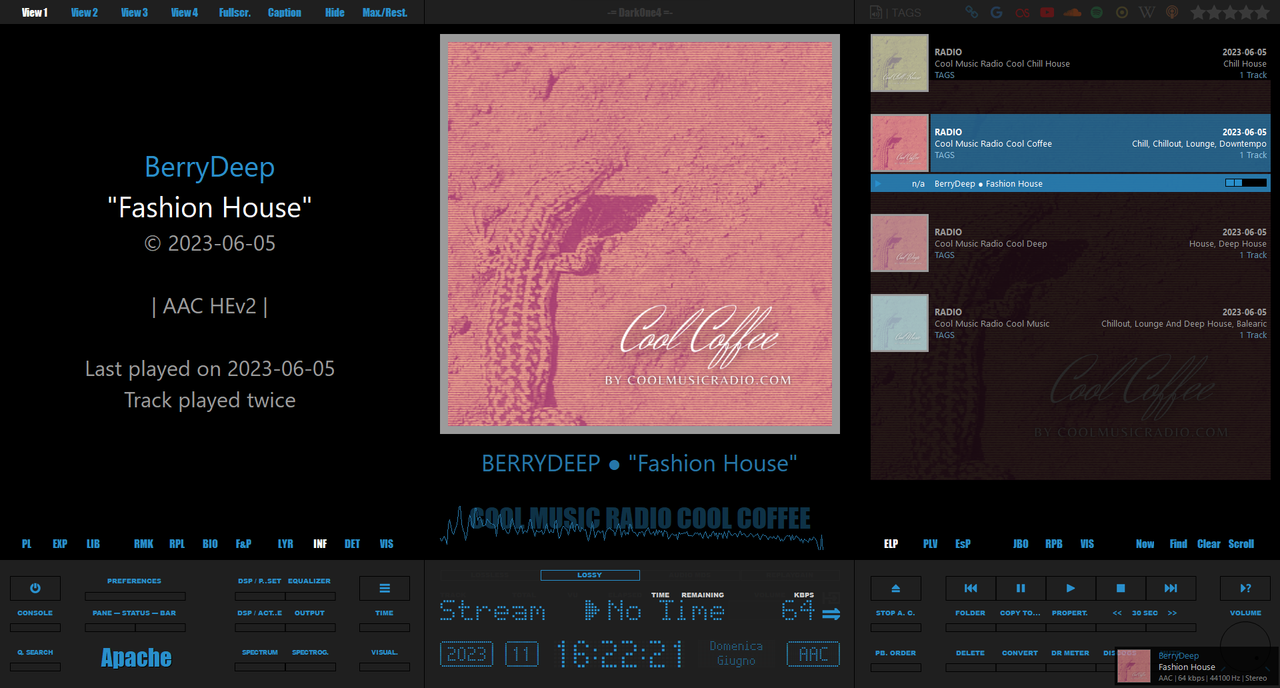The width and height of the screenshot is (1280, 688).
Task: Open the hamburger menu button
Action: click(385, 588)
